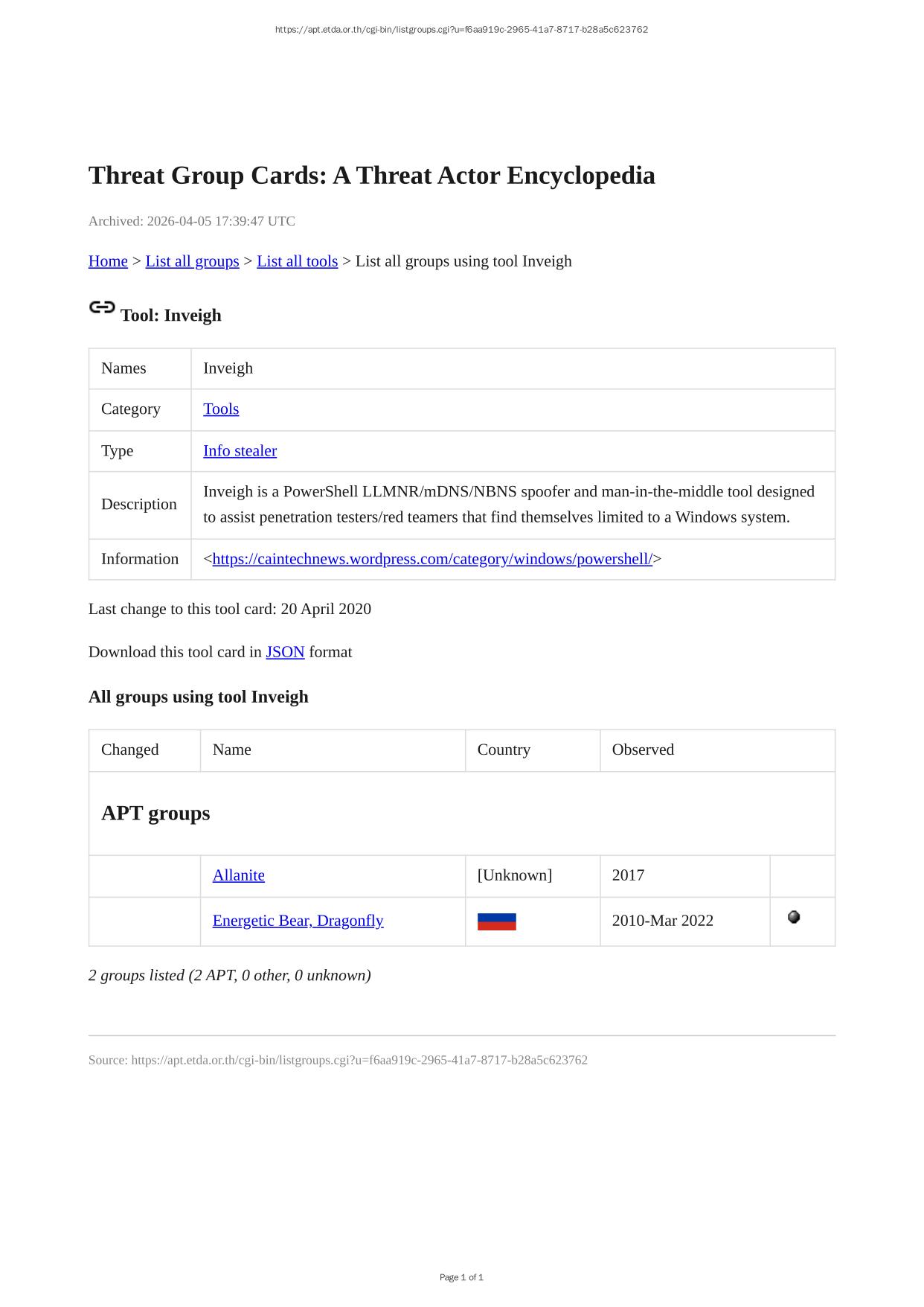Open the List all groups breadcrumb link
Image resolution: width=924 pixels, height=1307 pixels.
coord(192,261)
